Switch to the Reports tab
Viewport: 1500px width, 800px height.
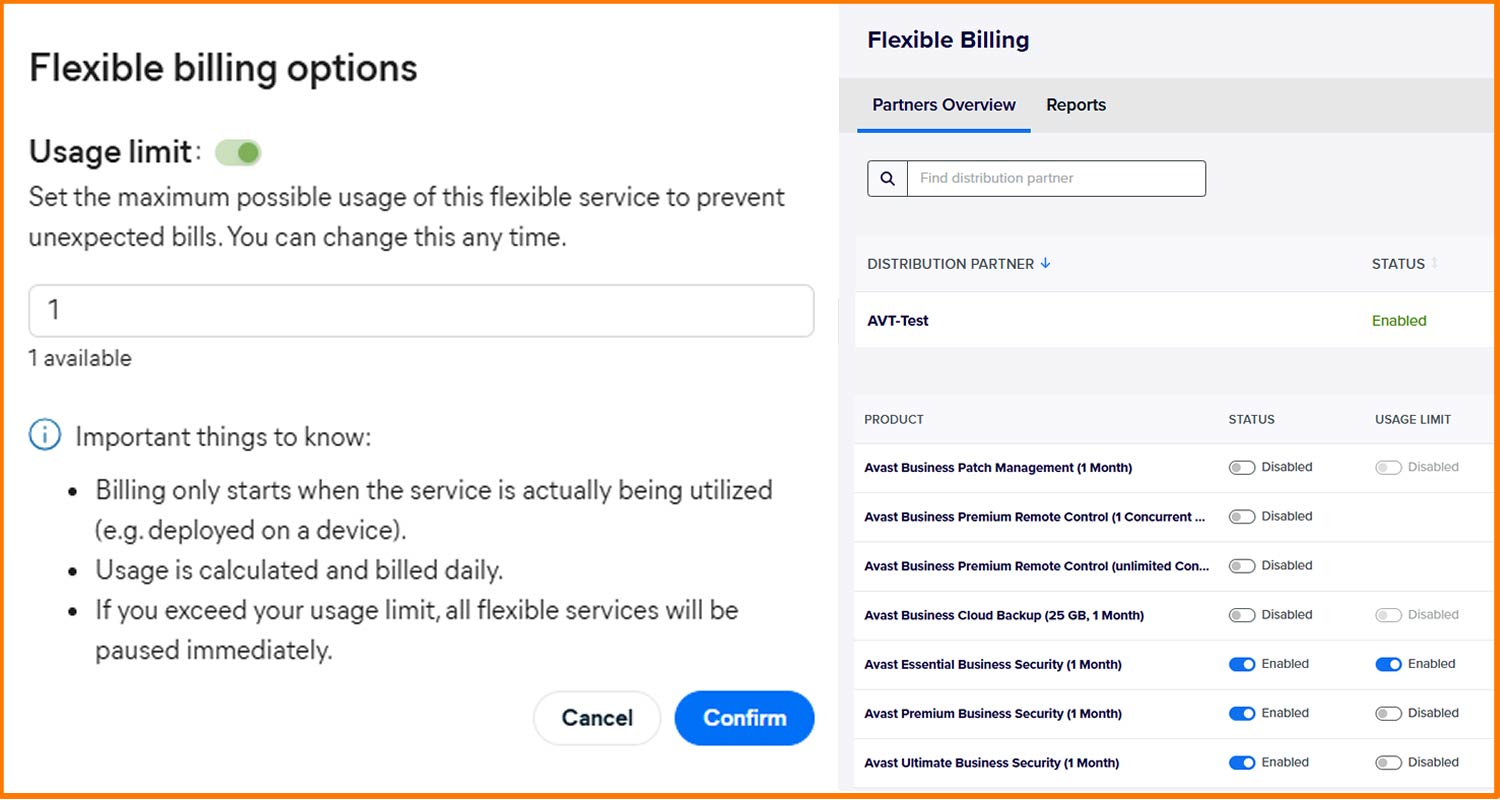pos(1076,104)
